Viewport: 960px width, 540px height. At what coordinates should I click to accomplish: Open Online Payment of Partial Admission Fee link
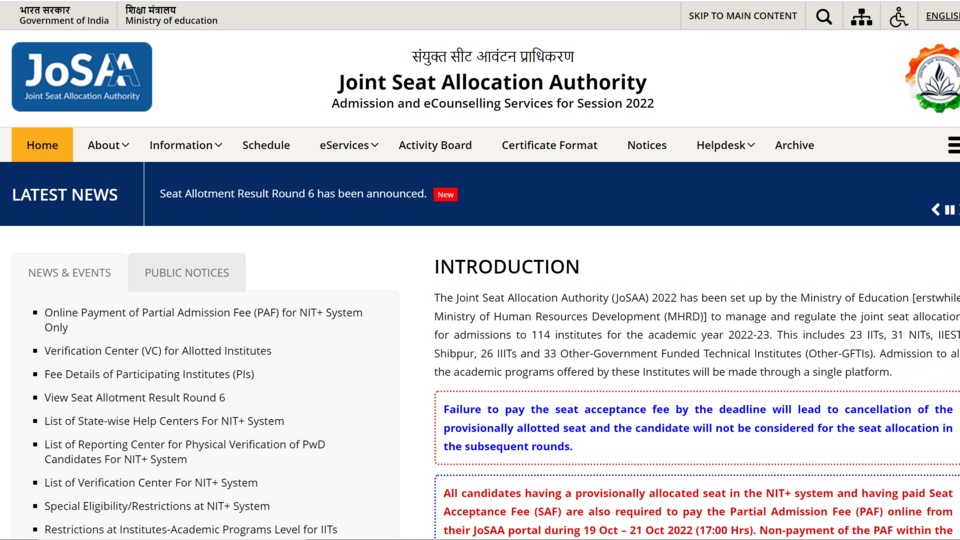pyautogui.click(x=203, y=320)
